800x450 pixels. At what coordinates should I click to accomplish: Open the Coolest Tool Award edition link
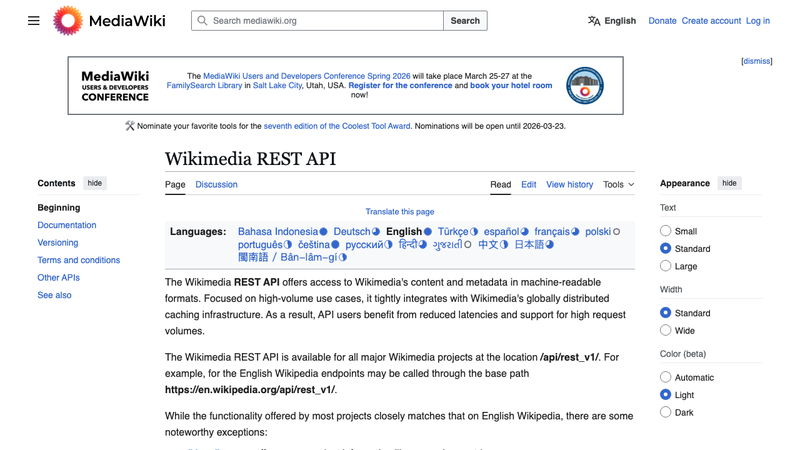[x=337, y=126]
